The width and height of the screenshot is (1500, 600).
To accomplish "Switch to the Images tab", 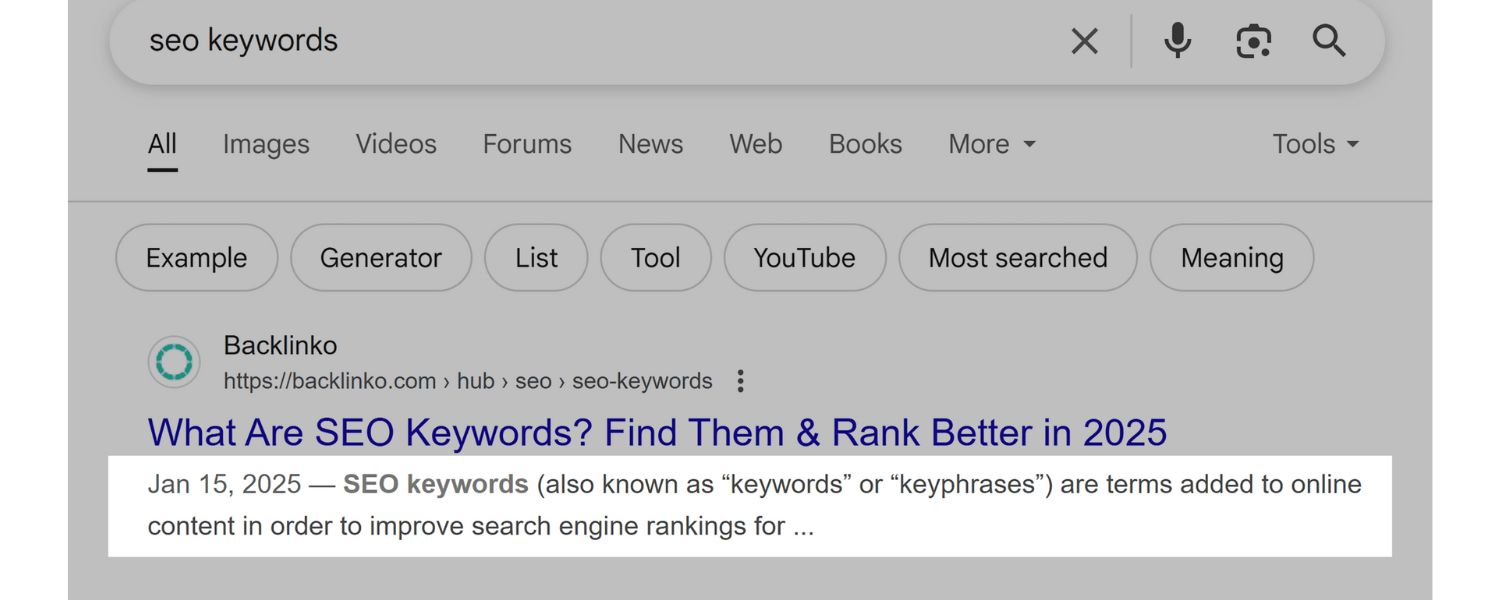I will pyautogui.click(x=265, y=144).
